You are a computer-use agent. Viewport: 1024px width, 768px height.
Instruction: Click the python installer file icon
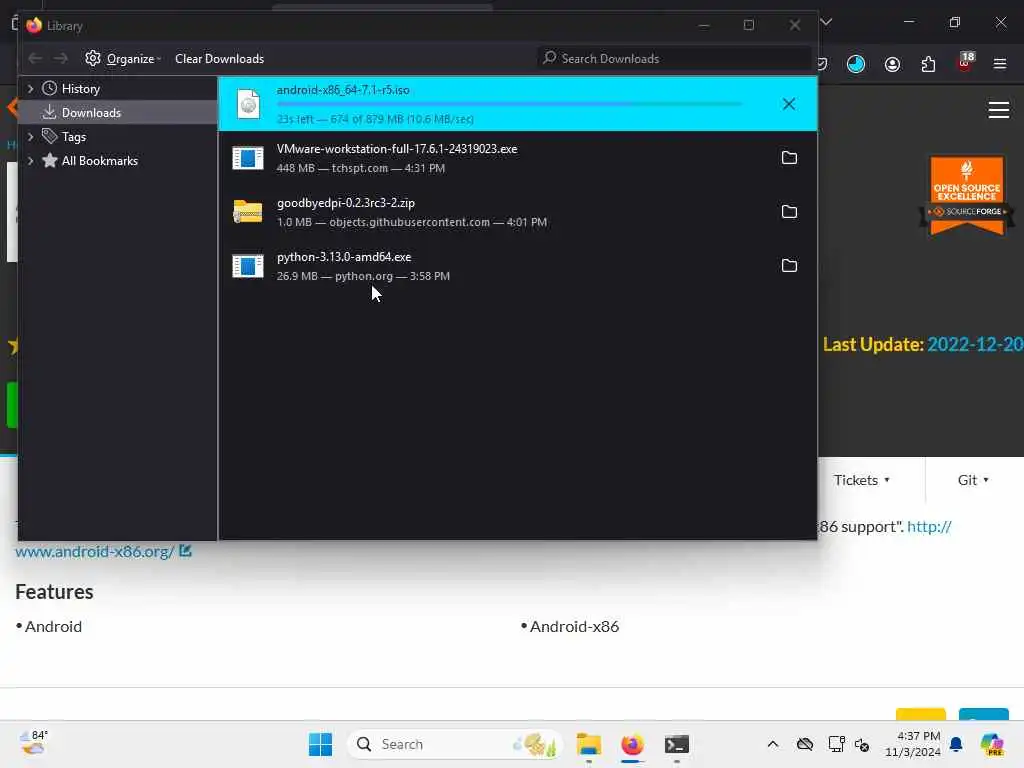click(248, 266)
